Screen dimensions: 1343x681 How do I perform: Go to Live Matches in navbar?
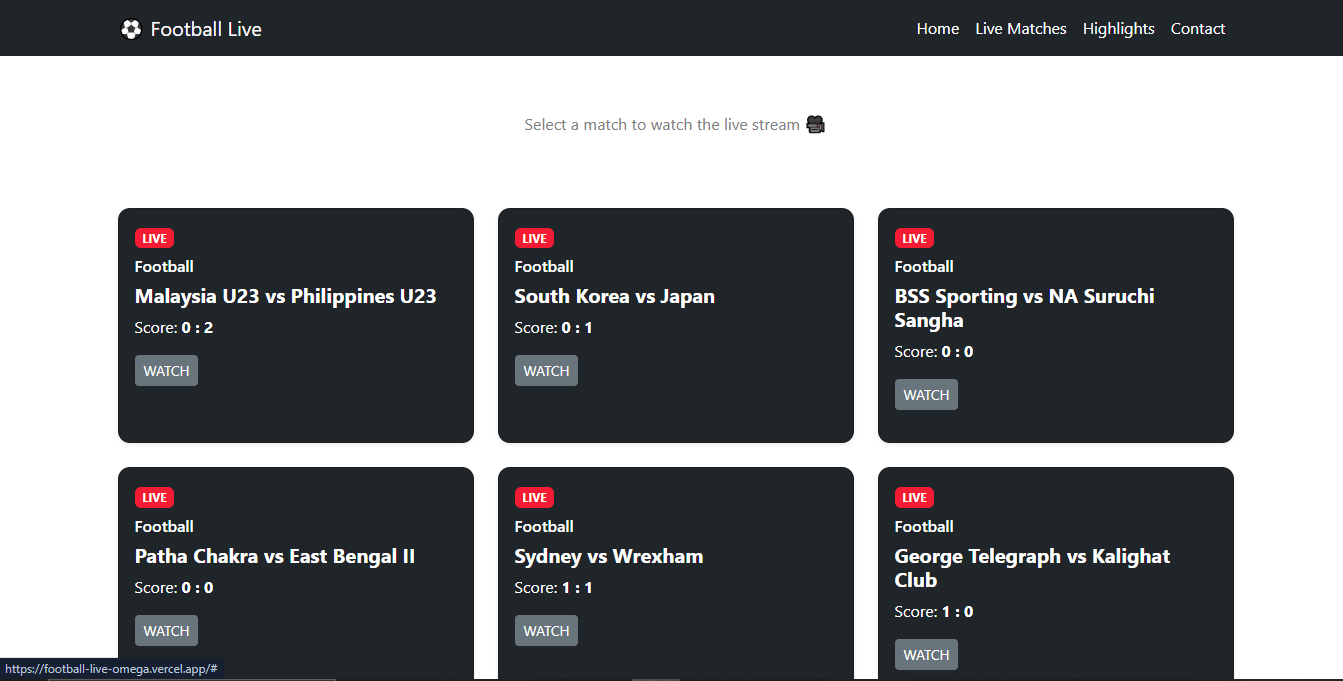coord(1020,29)
